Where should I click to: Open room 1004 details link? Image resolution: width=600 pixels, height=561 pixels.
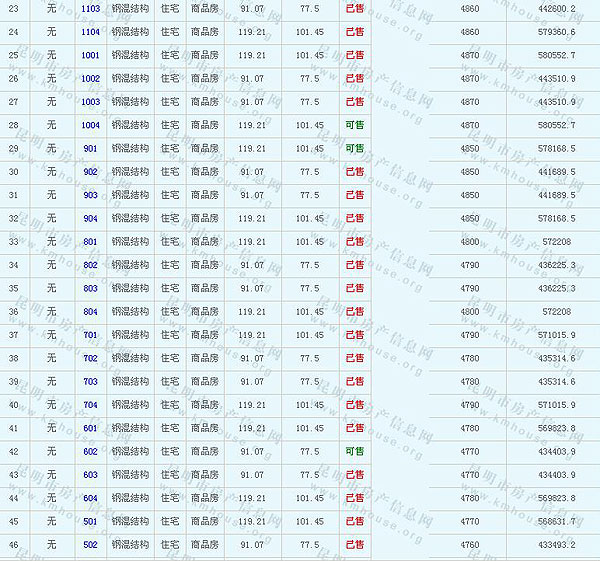pos(90,125)
